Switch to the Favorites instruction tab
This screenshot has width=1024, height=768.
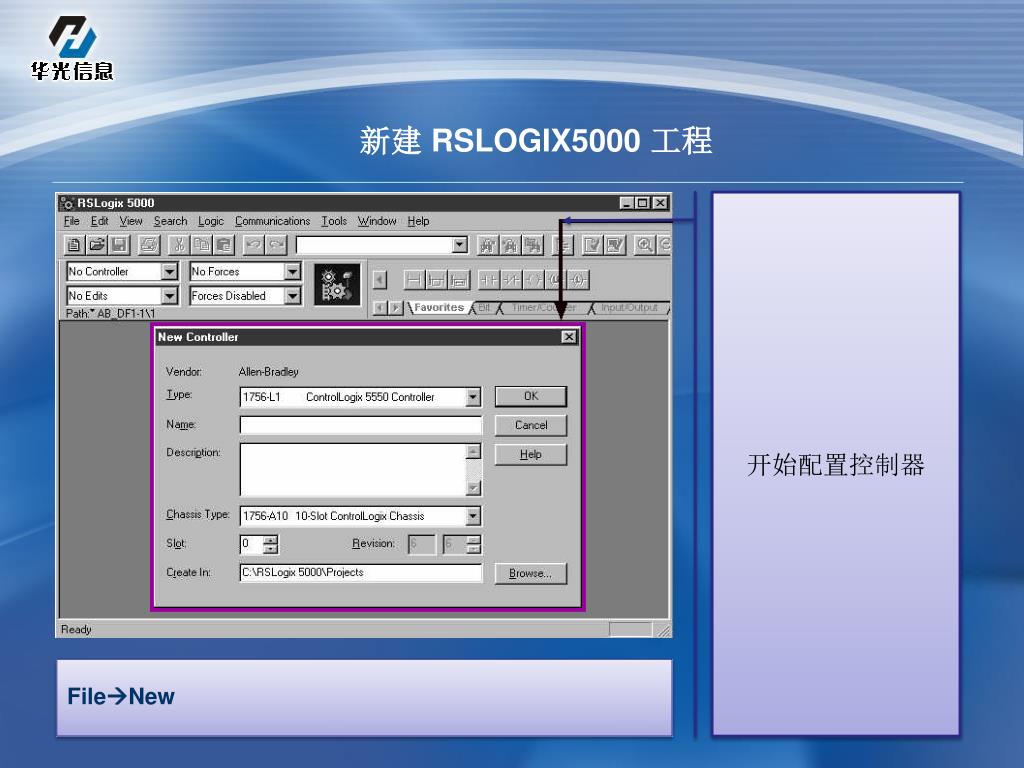pos(439,308)
